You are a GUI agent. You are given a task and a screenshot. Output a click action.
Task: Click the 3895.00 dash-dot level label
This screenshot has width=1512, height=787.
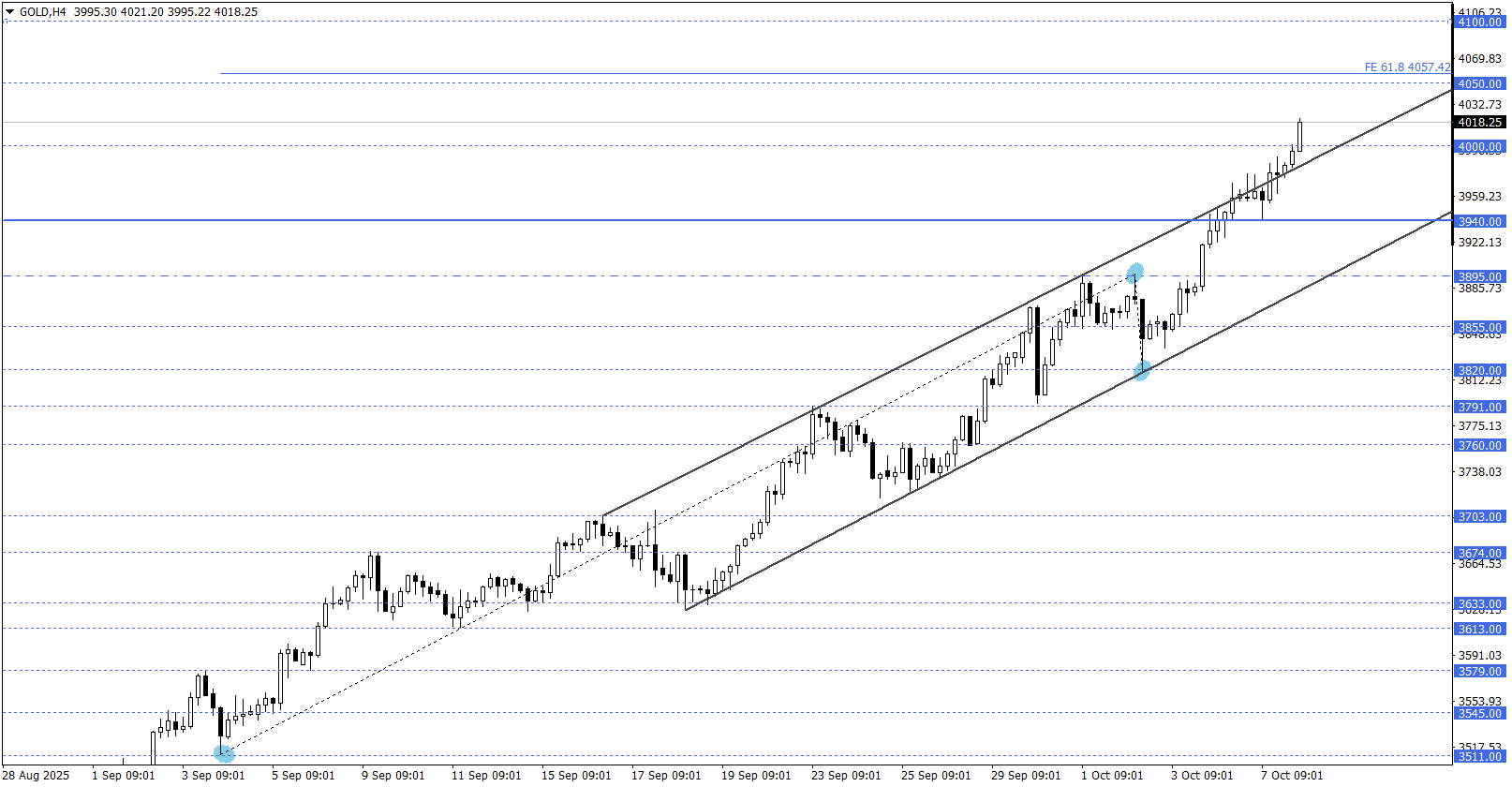tap(1479, 277)
